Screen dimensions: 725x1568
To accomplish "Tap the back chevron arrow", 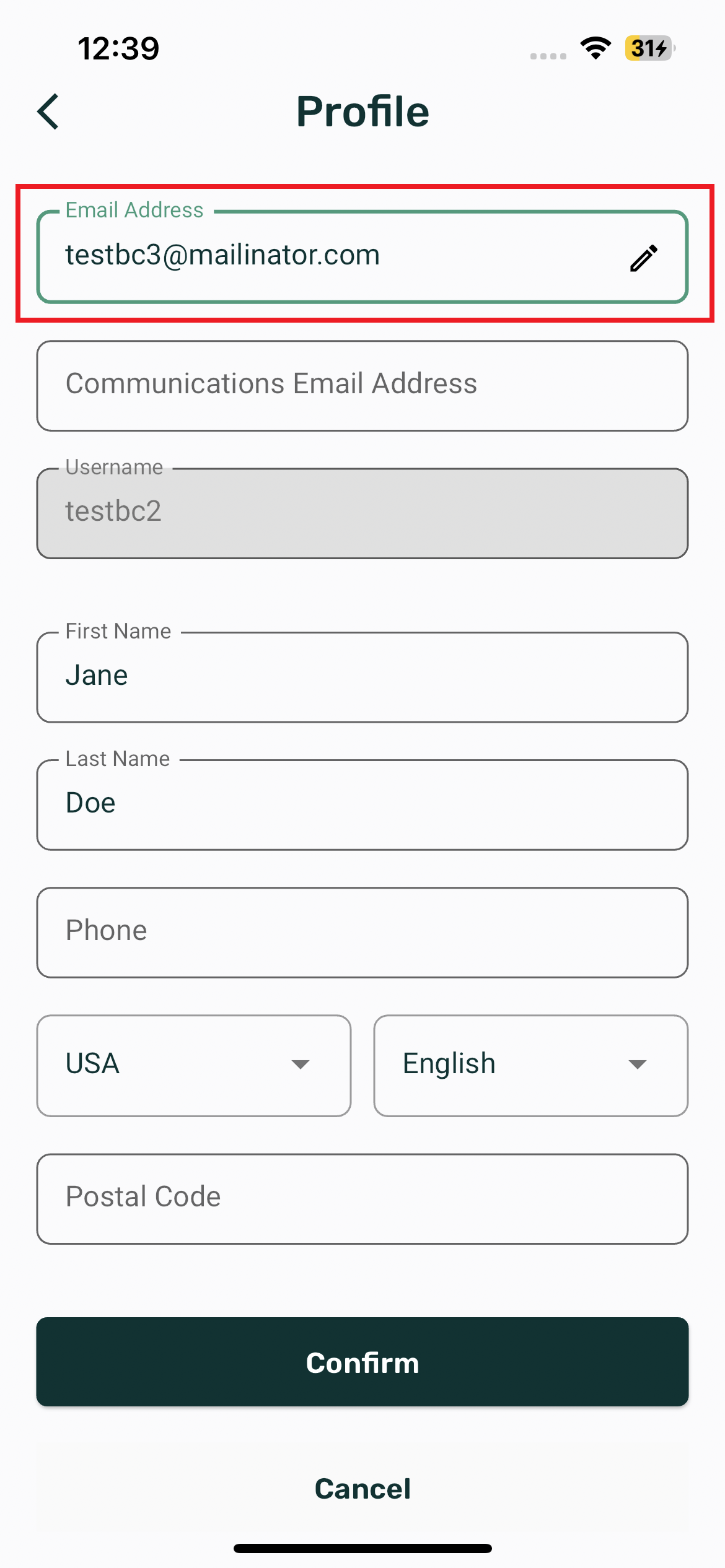I will click(x=48, y=111).
